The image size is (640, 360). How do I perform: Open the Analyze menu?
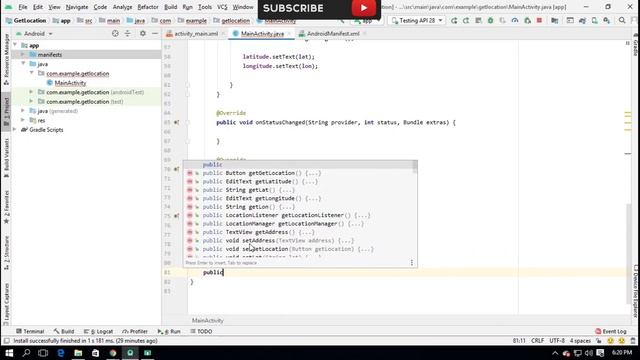(122, 7)
